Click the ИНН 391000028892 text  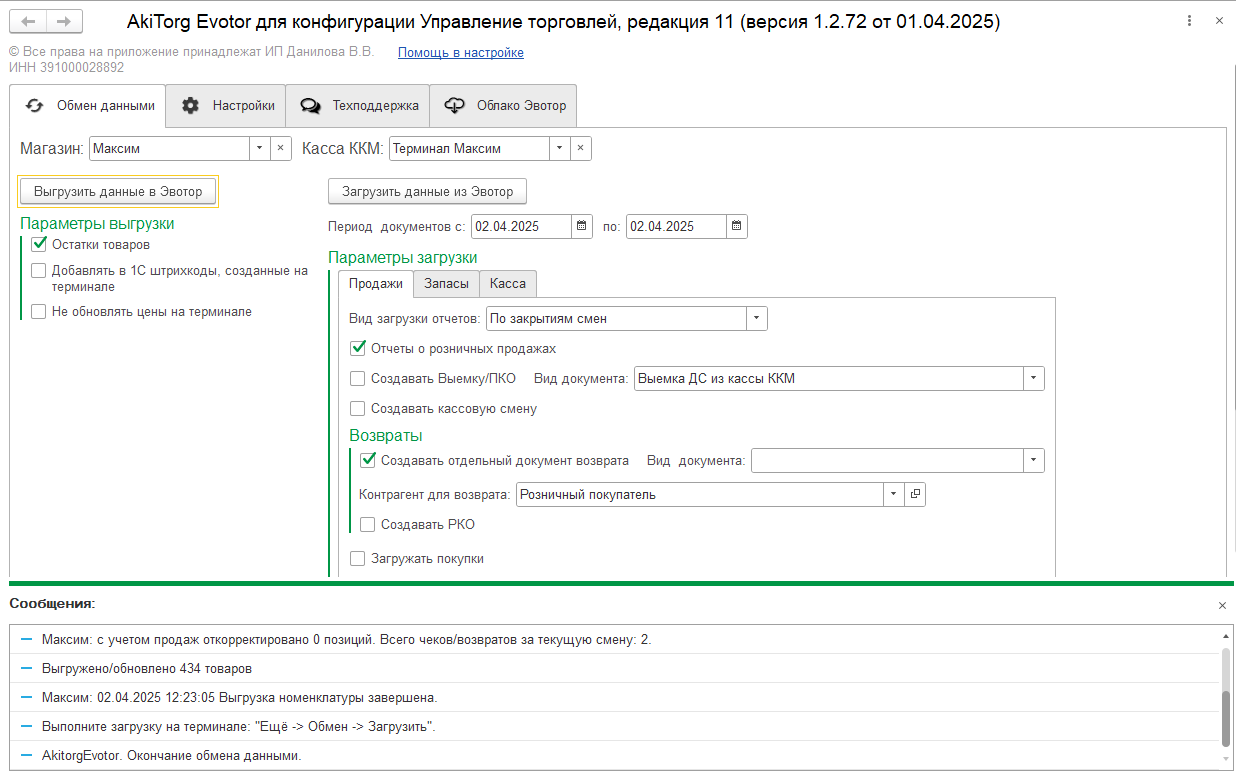pos(66,68)
